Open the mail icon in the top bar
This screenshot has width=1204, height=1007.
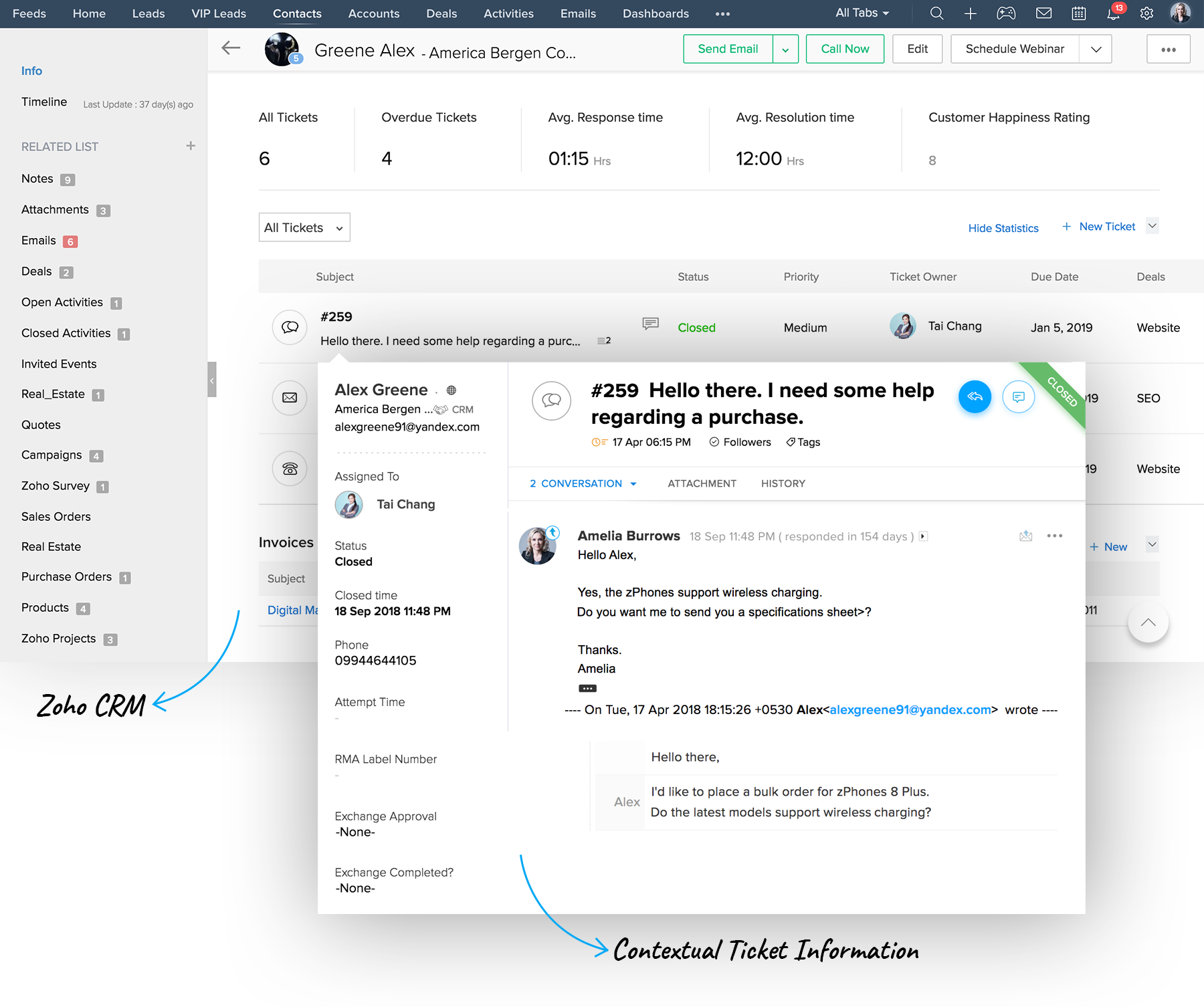(x=1043, y=13)
